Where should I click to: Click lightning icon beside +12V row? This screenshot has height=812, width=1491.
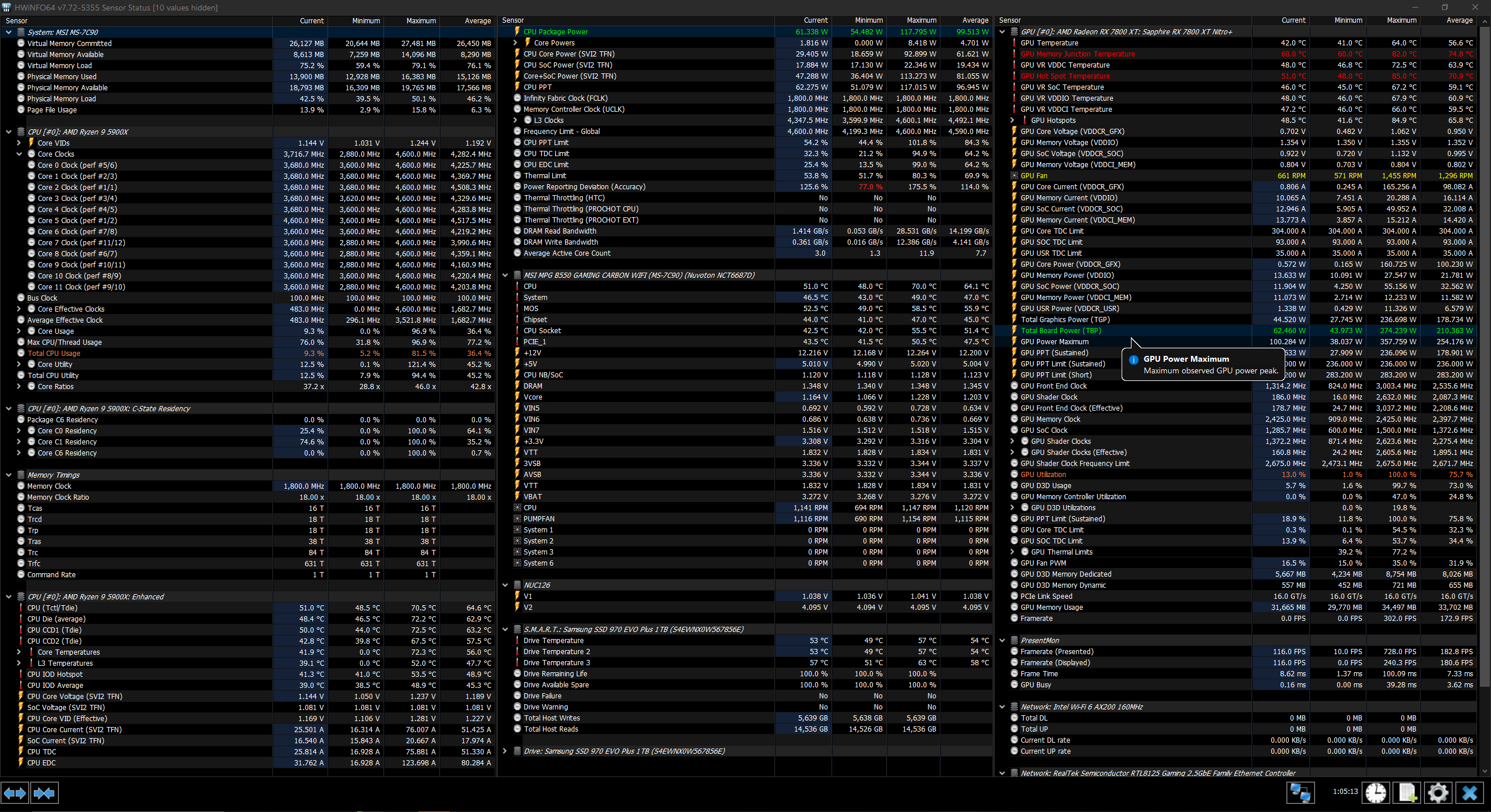click(x=517, y=352)
